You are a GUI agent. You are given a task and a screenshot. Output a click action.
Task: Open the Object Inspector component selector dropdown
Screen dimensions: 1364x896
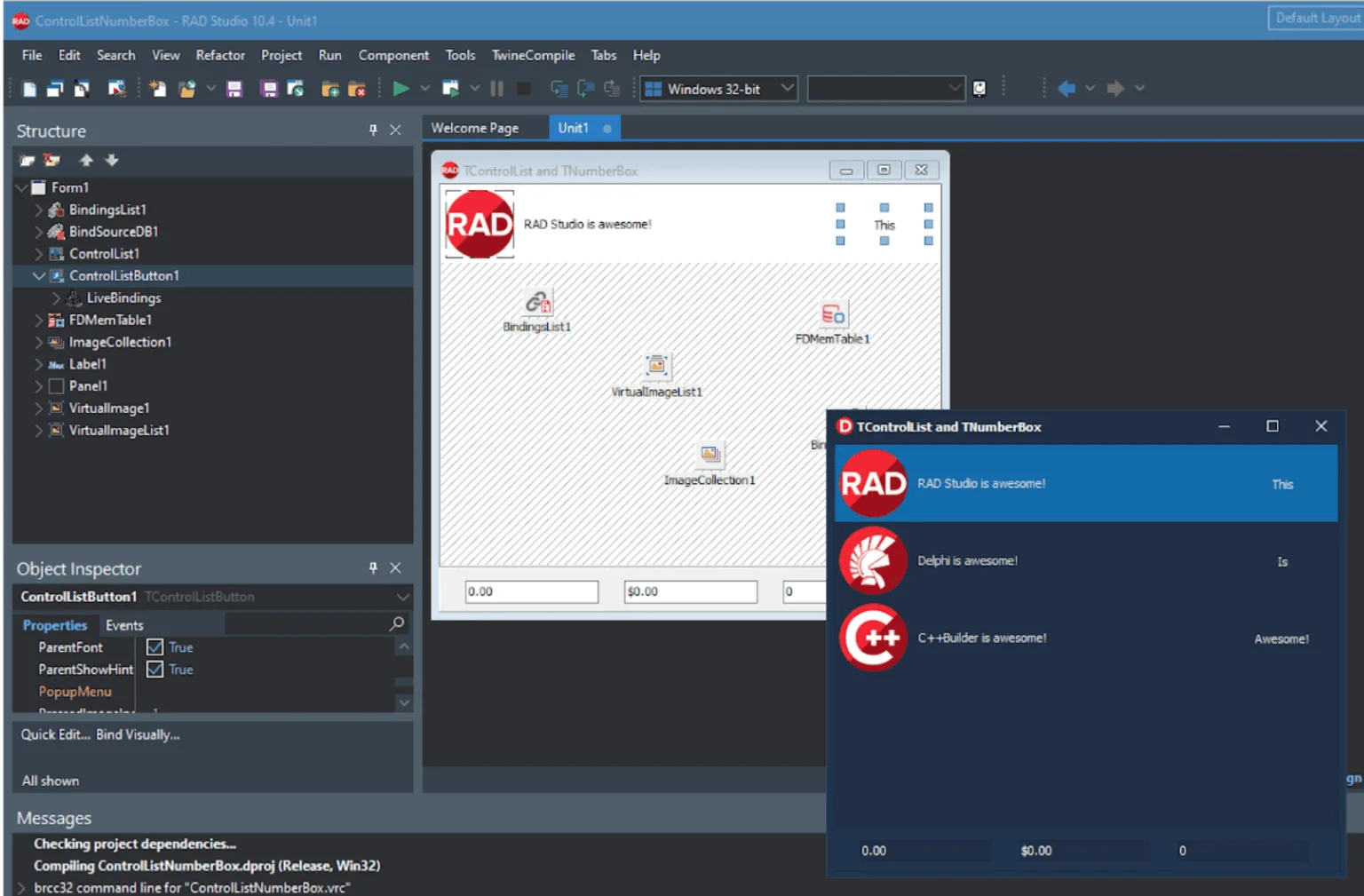click(402, 597)
